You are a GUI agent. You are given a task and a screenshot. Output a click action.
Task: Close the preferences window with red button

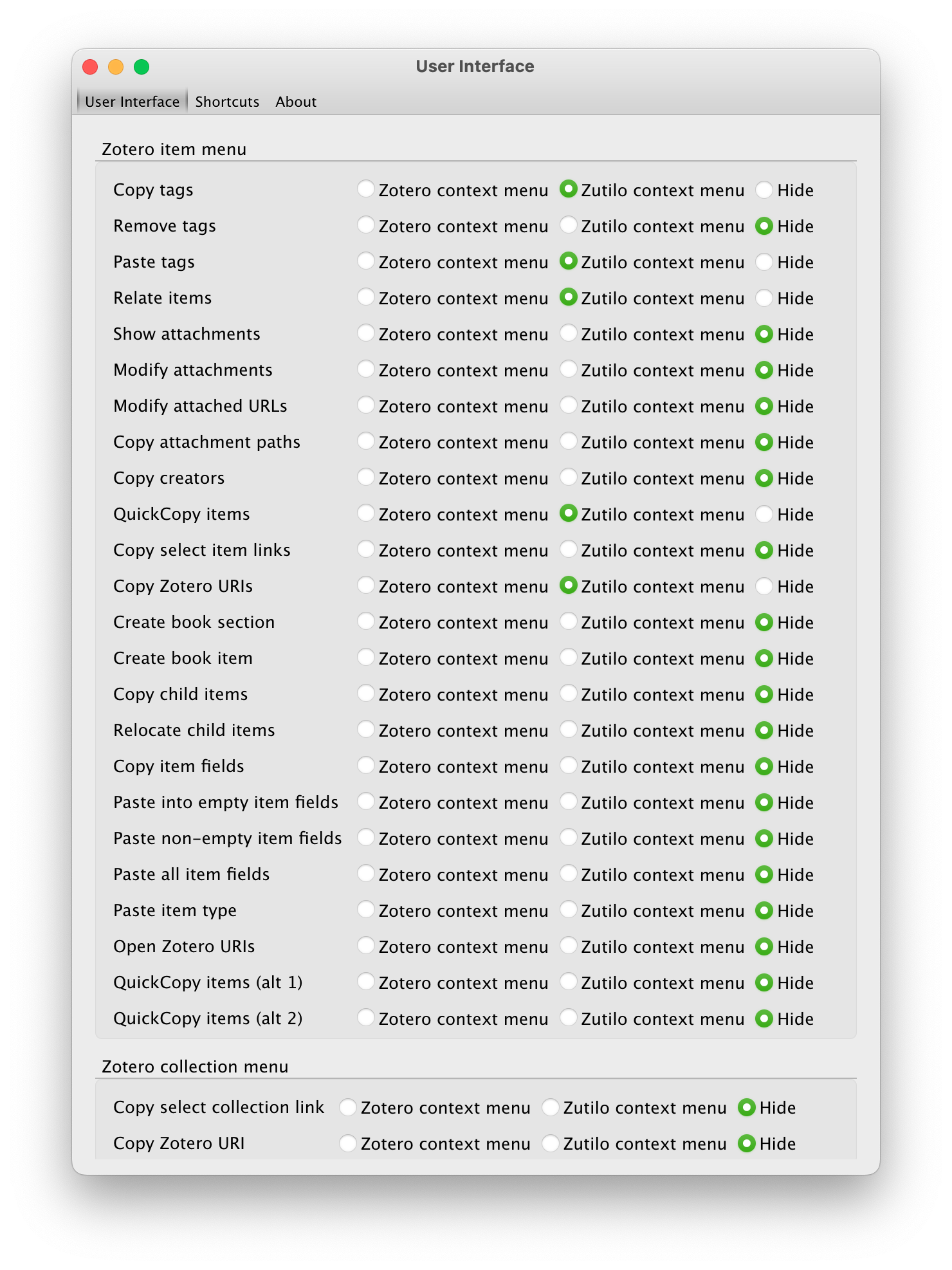click(90, 67)
